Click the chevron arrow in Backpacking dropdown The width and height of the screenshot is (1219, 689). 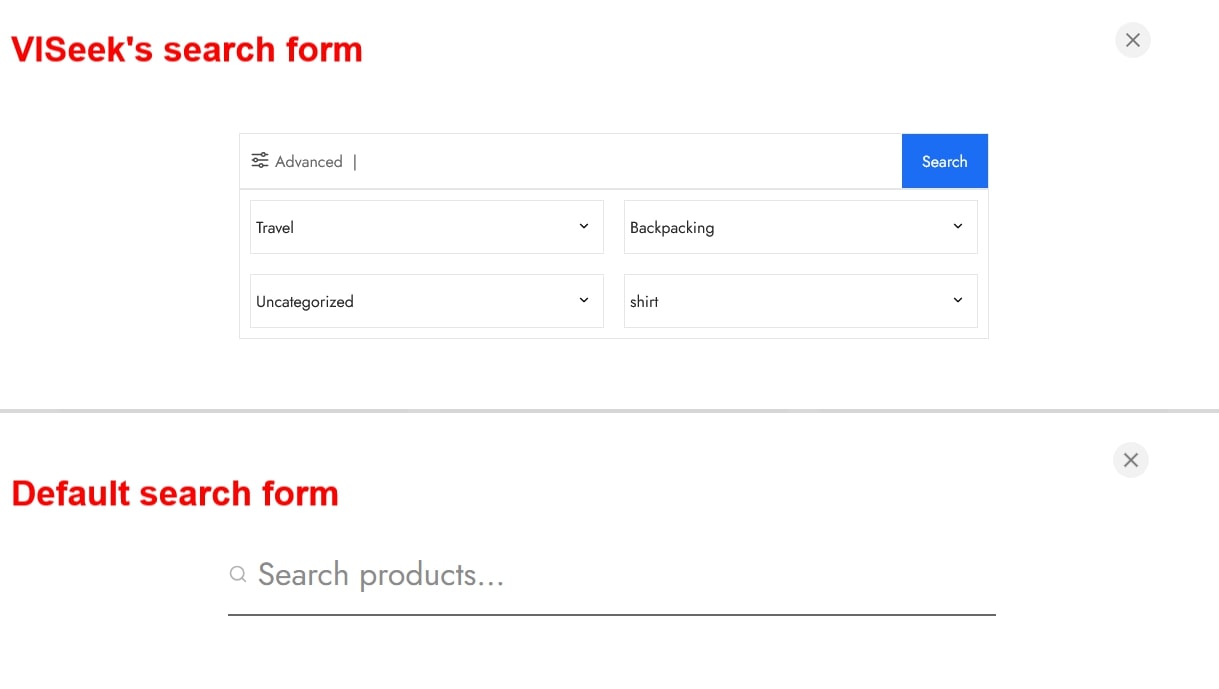(x=958, y=226)
